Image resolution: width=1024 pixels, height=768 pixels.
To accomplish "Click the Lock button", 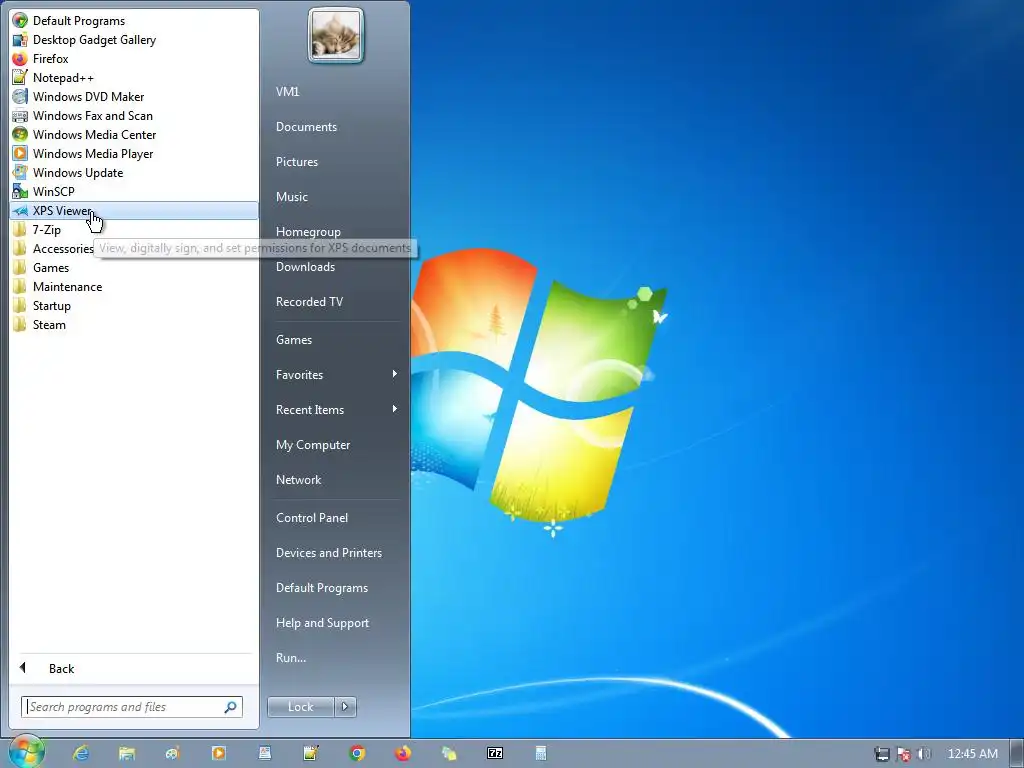I will [300, 707].
